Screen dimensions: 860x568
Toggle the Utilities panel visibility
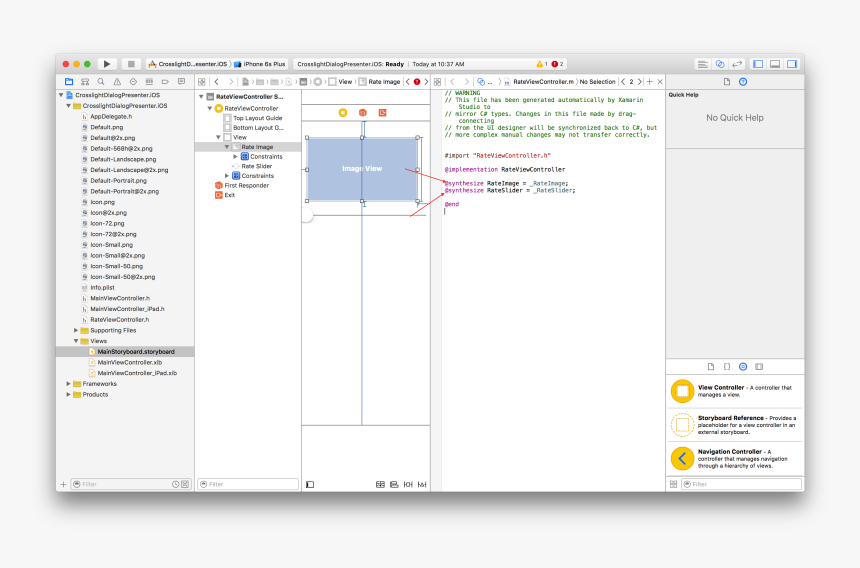point(792,64)
